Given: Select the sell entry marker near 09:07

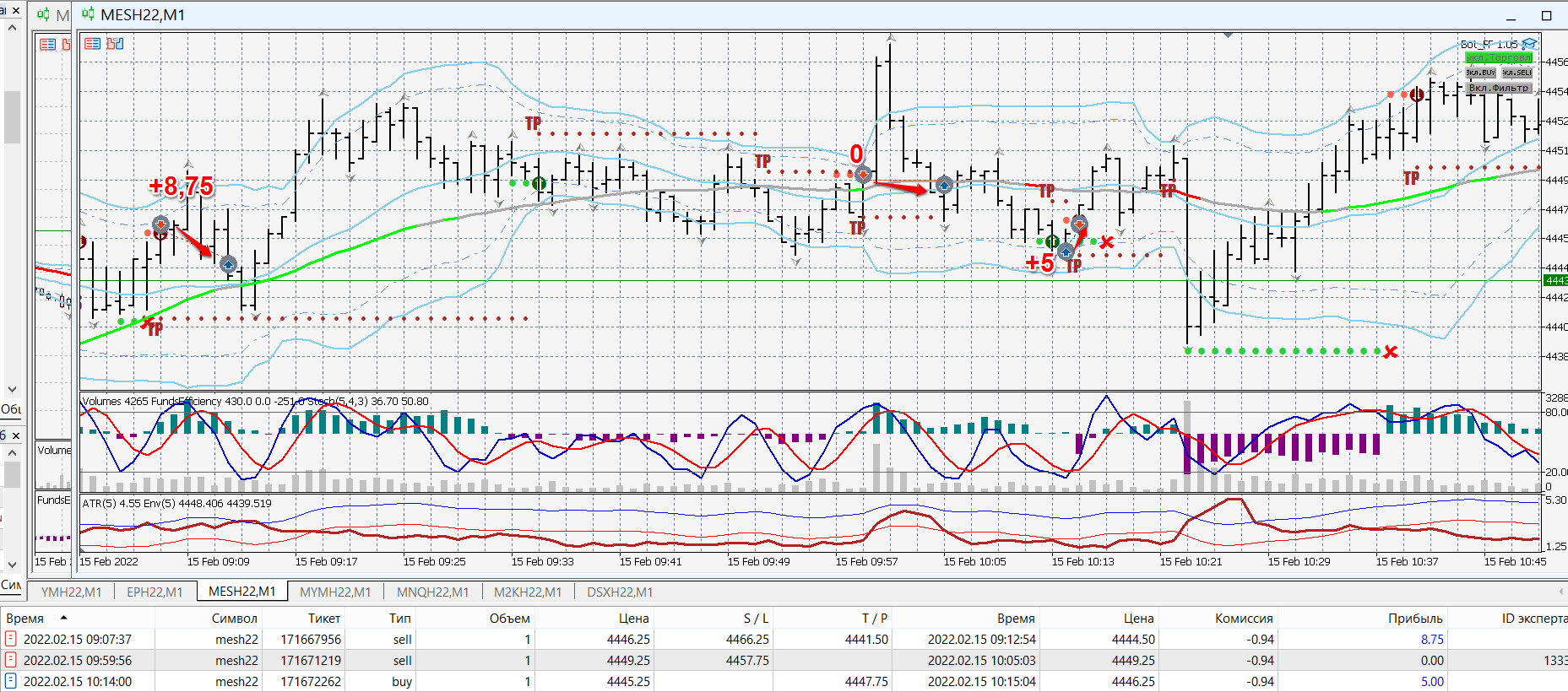Looking at the screenshot, I should point(160,224).
